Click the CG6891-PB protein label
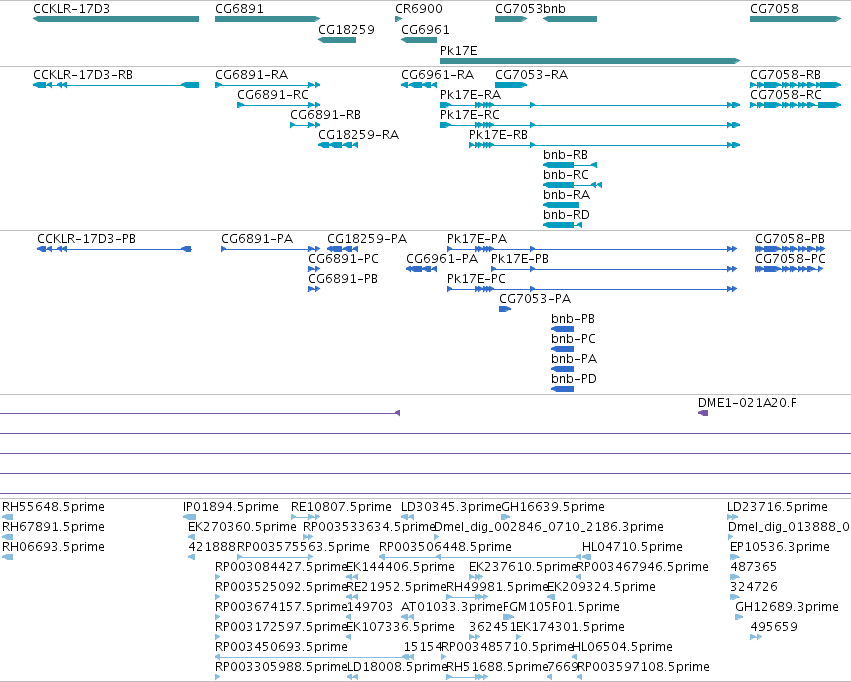The width and height of the screenshot is (851, 682). pyautogui.click(x=343, y=279)
